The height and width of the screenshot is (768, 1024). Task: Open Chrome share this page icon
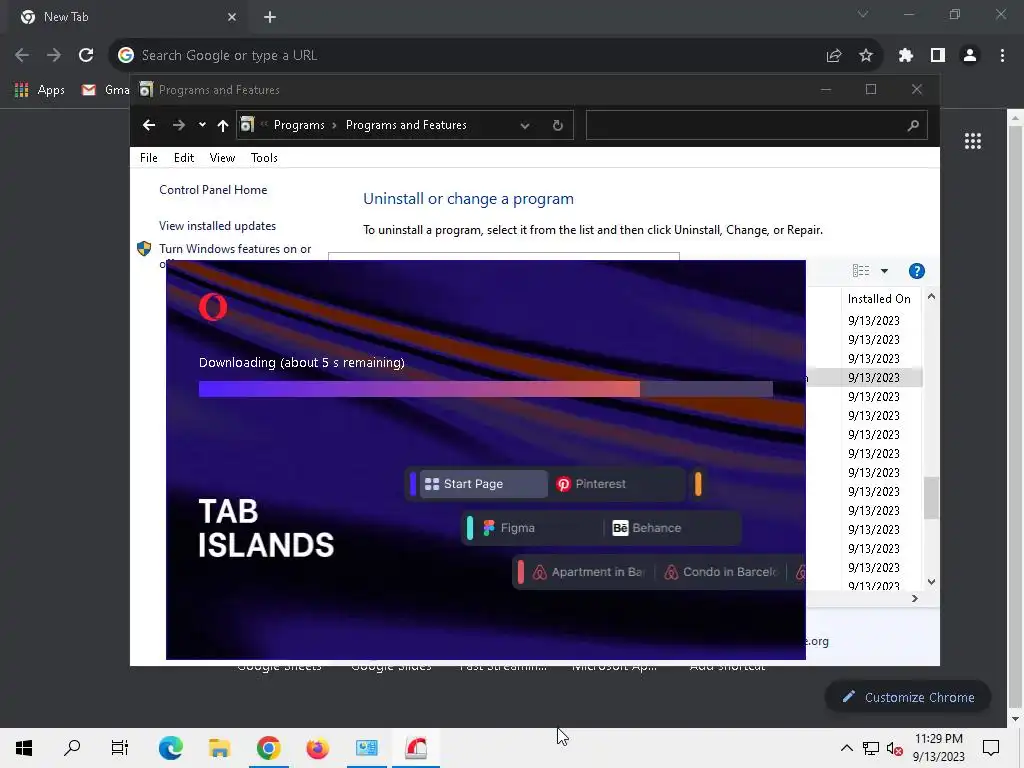coord(833,56)
